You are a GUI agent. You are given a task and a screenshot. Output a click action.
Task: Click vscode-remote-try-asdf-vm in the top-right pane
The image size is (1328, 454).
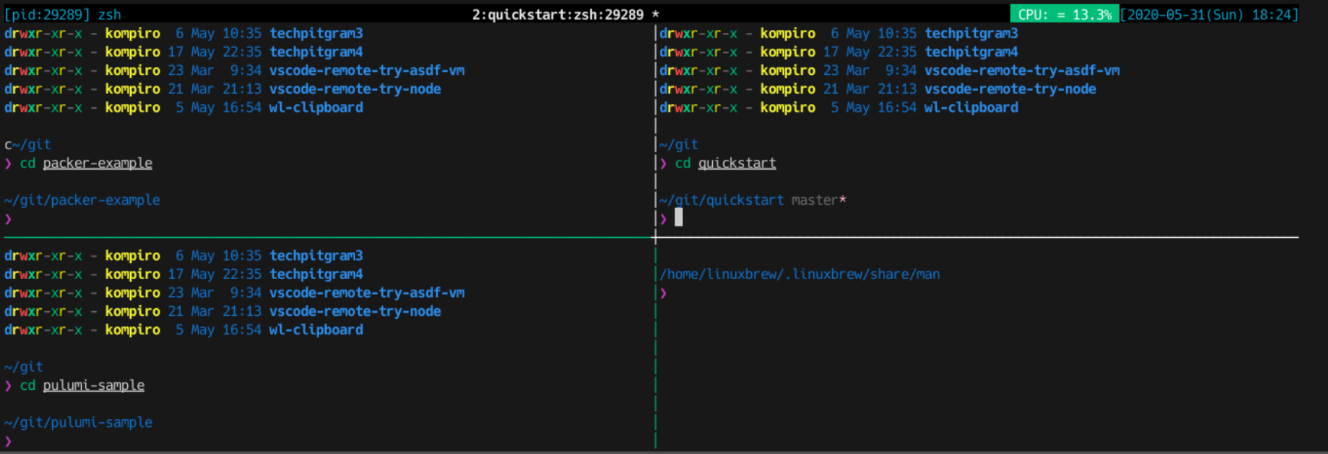pyautogui.click(x=1022, y=70)
